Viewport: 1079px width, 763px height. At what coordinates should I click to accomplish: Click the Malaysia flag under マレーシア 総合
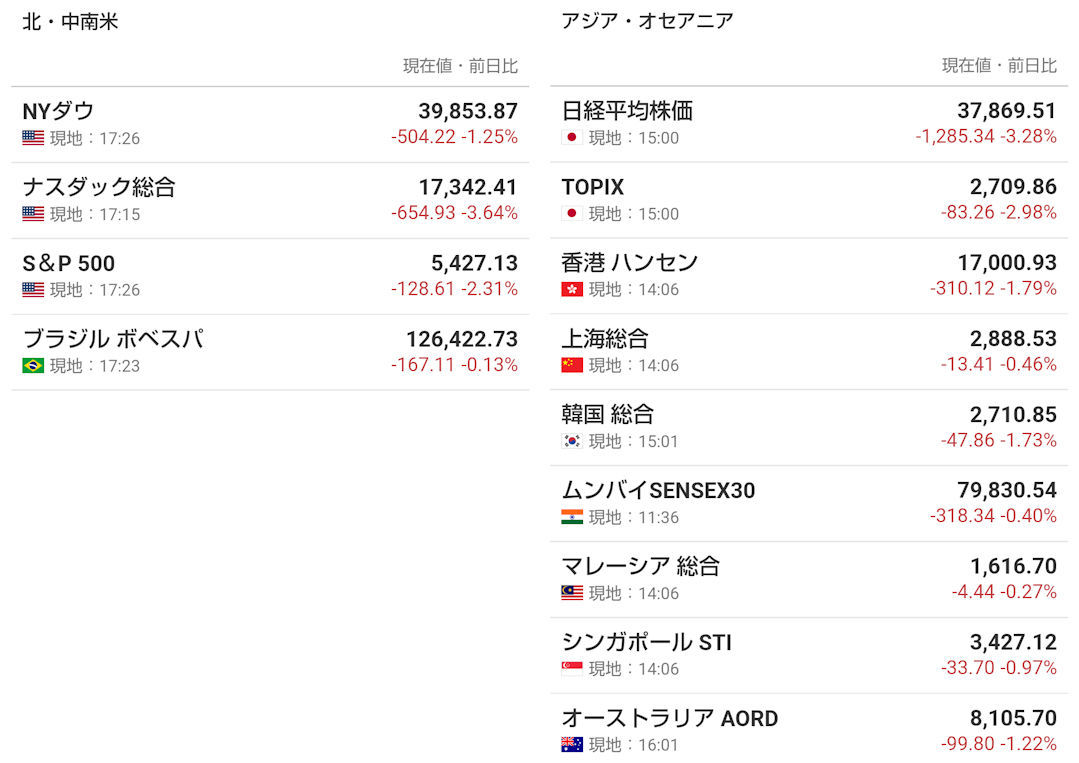tap(572, 594)
